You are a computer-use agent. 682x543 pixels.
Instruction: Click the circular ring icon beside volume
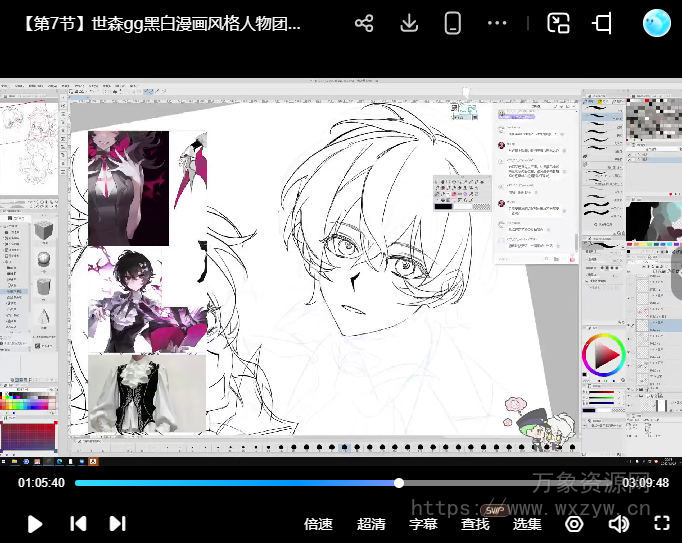574,523
